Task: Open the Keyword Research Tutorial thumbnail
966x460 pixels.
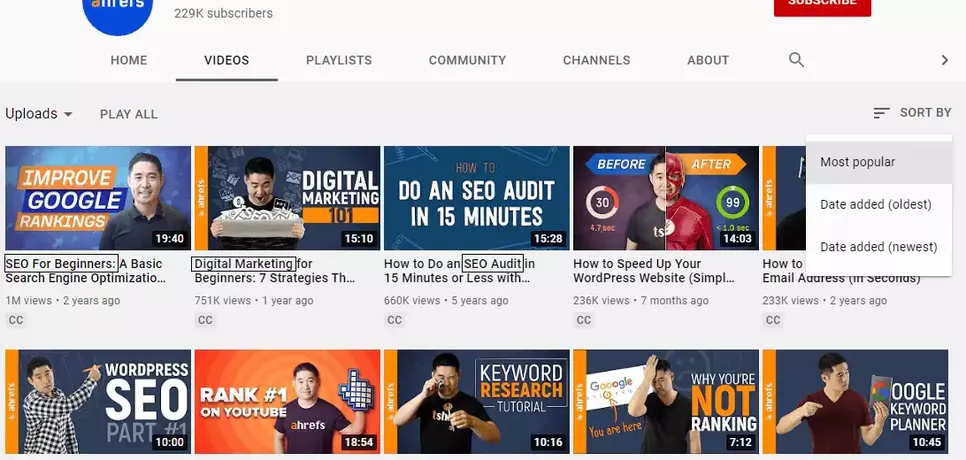Action: click(x=477, y=401)
